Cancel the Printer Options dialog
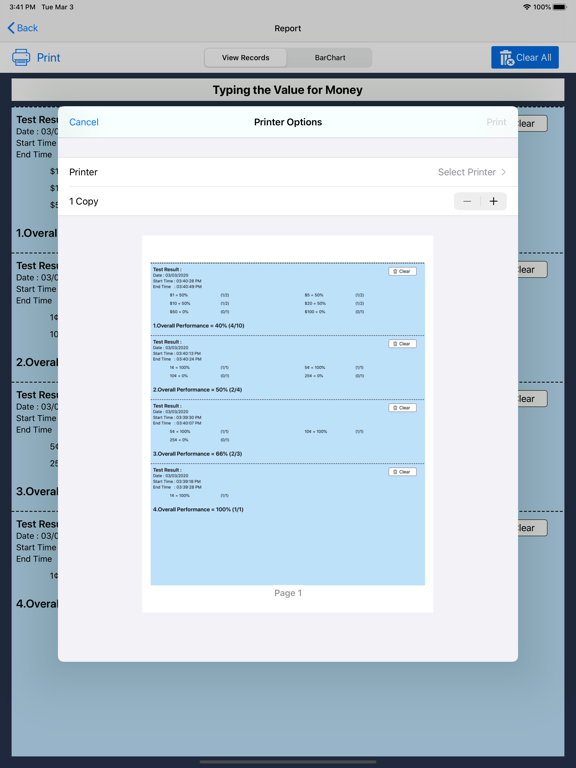The height and width of the screenshot is (768, 576). click(x=84, y=122)
